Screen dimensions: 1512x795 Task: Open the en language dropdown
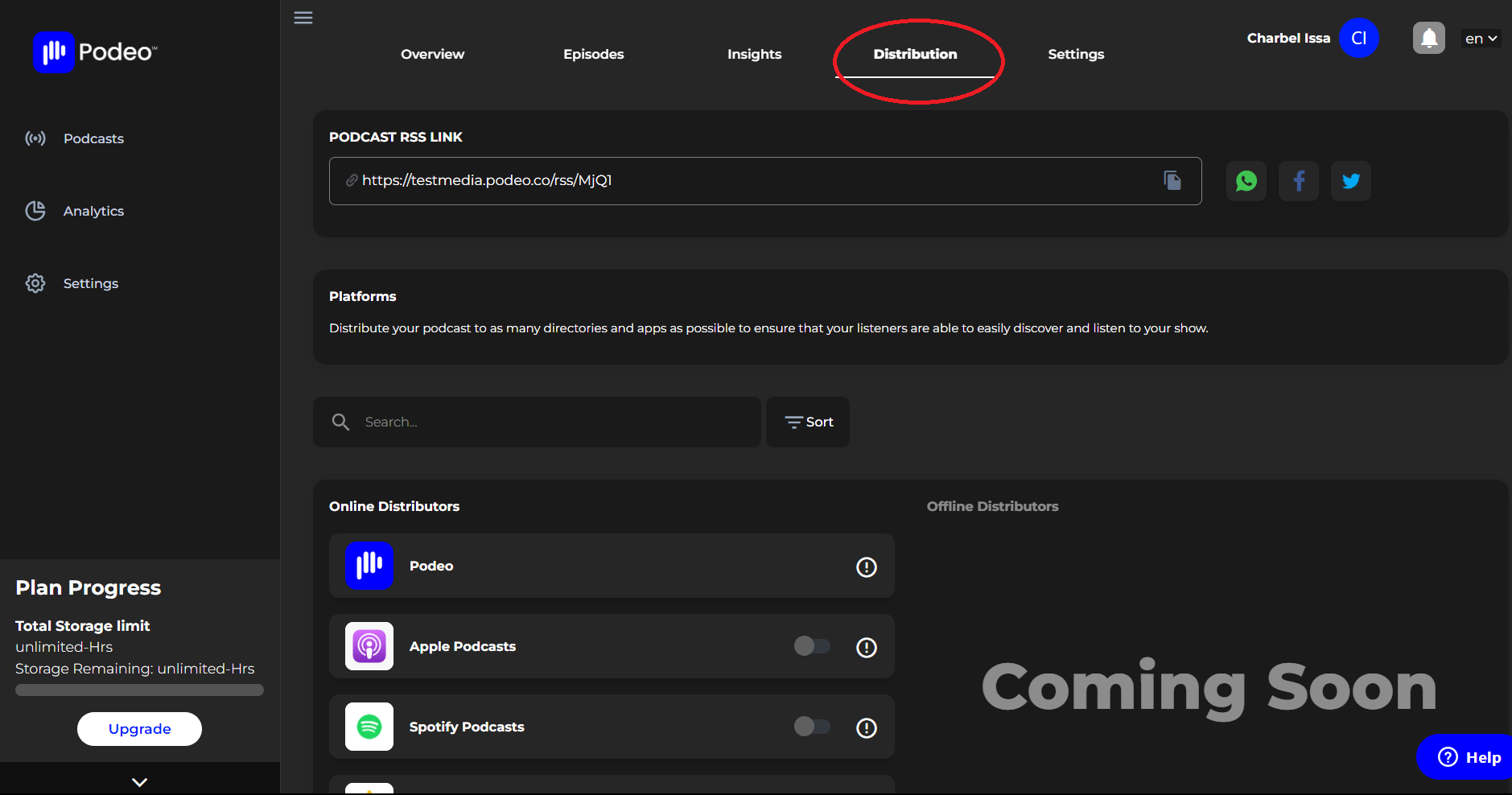coord(1481,39)
